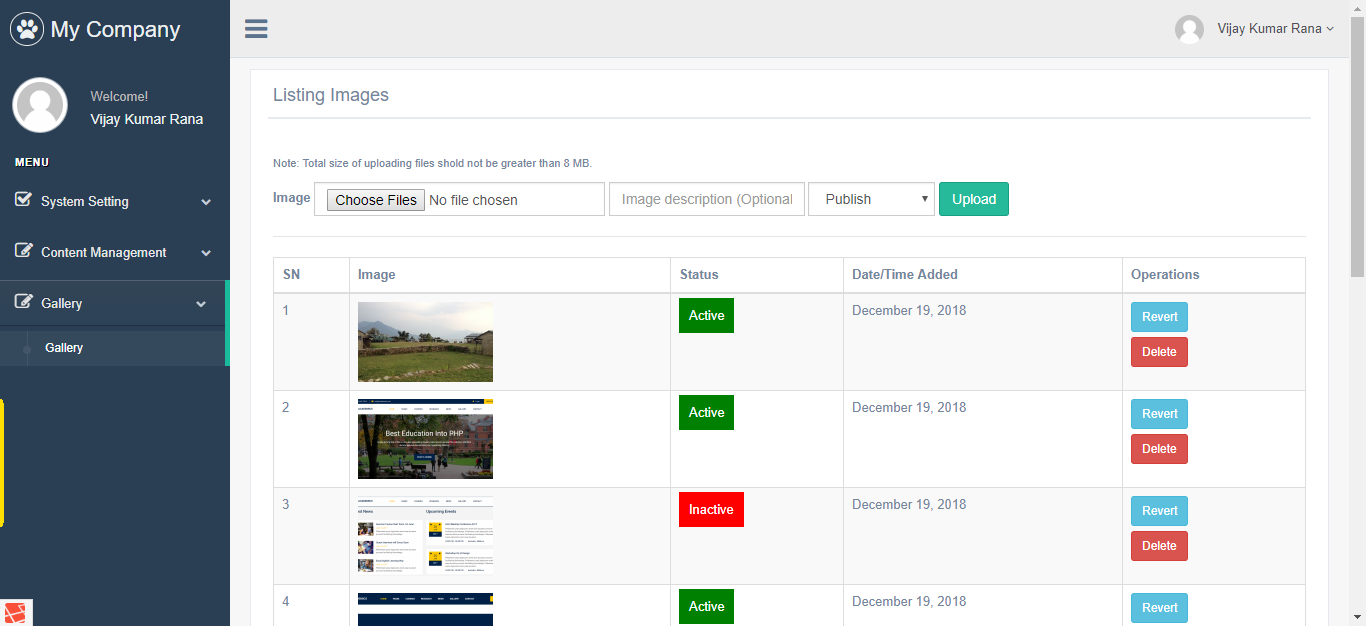
Task: Click Delete for image row 1
Action: (1159, 352)
